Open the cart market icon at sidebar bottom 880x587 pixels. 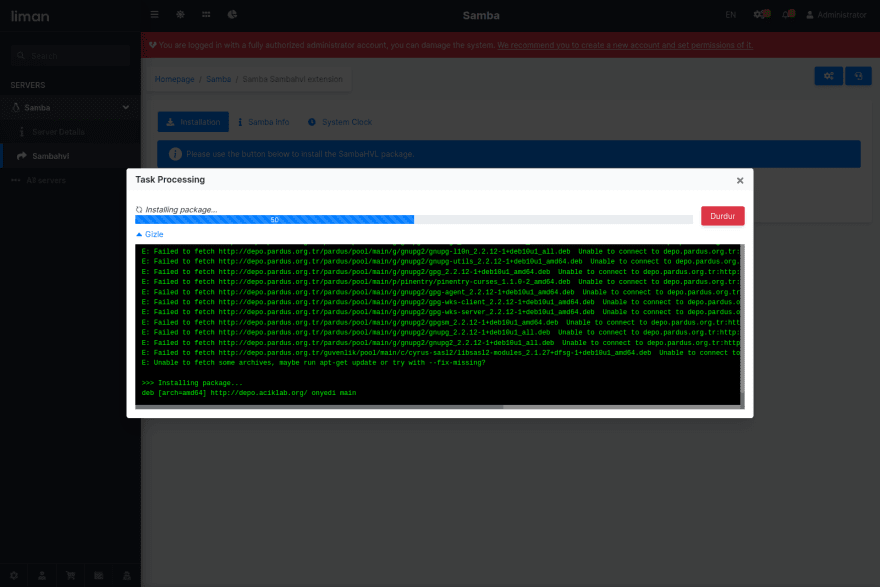click(70, 575)
